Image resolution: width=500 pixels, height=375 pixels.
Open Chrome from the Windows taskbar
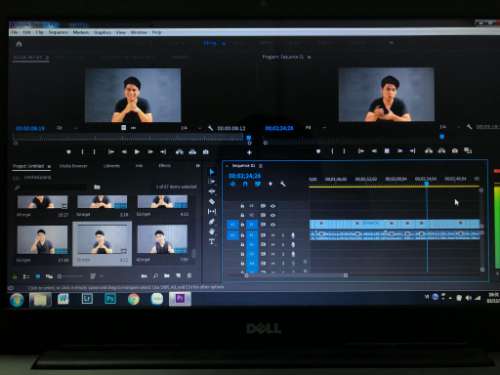click(x=133, y=299)
